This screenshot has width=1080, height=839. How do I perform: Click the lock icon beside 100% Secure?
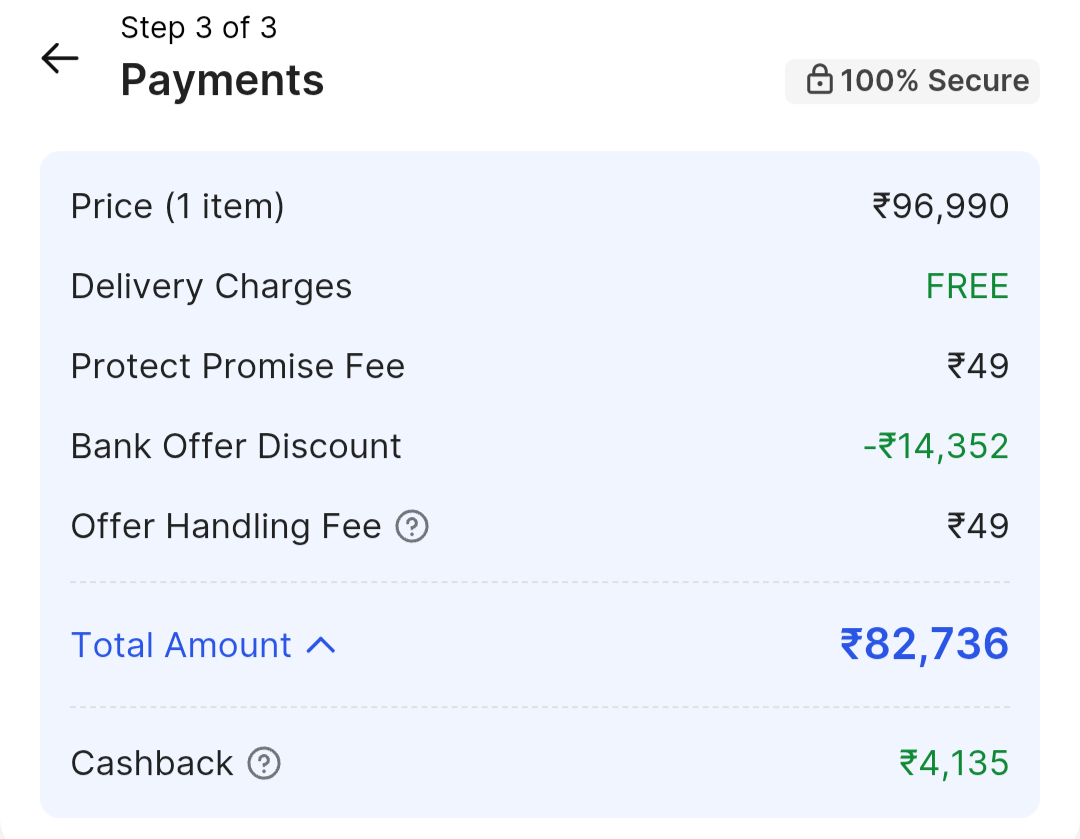[819, 81]
